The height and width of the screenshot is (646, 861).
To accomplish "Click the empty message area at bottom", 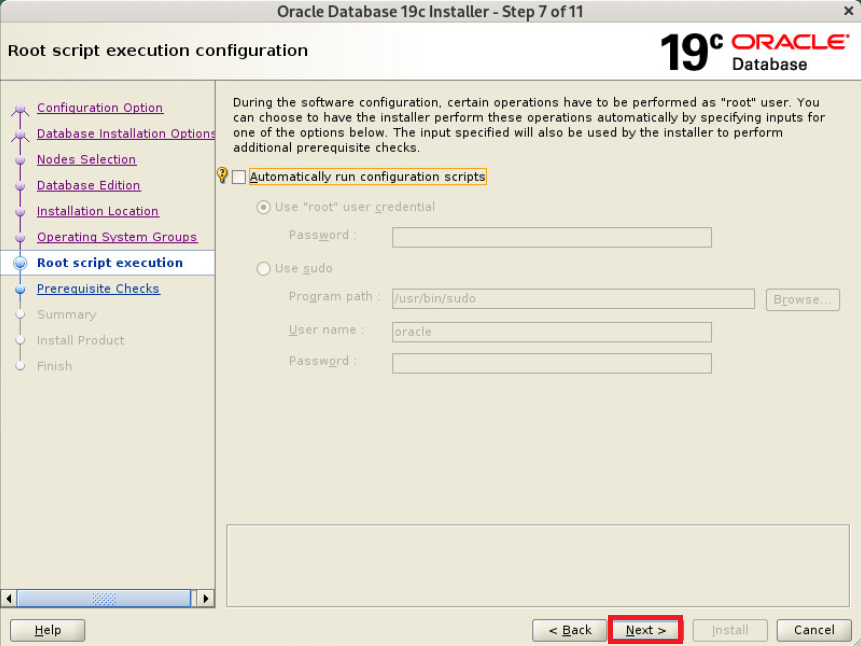I will [538, 566].
